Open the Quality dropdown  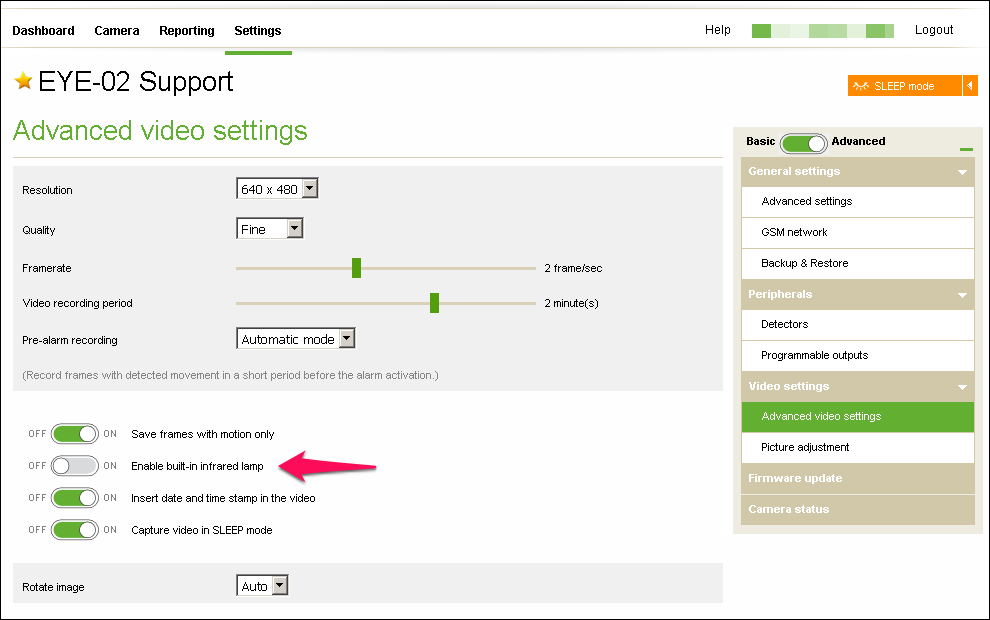coord(269,229)
